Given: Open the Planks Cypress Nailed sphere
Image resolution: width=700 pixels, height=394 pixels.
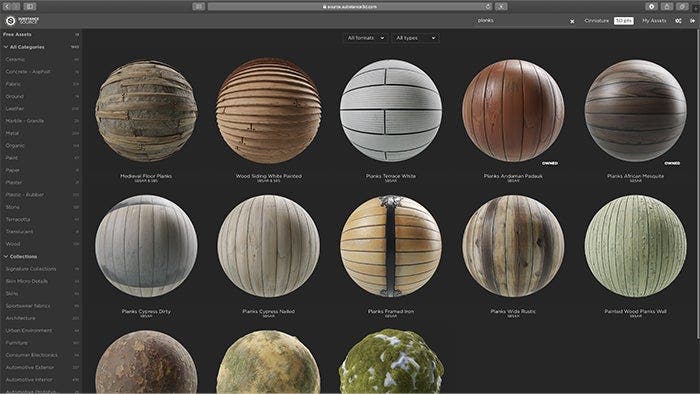Looking at the screenshot, I should (268, 246).
